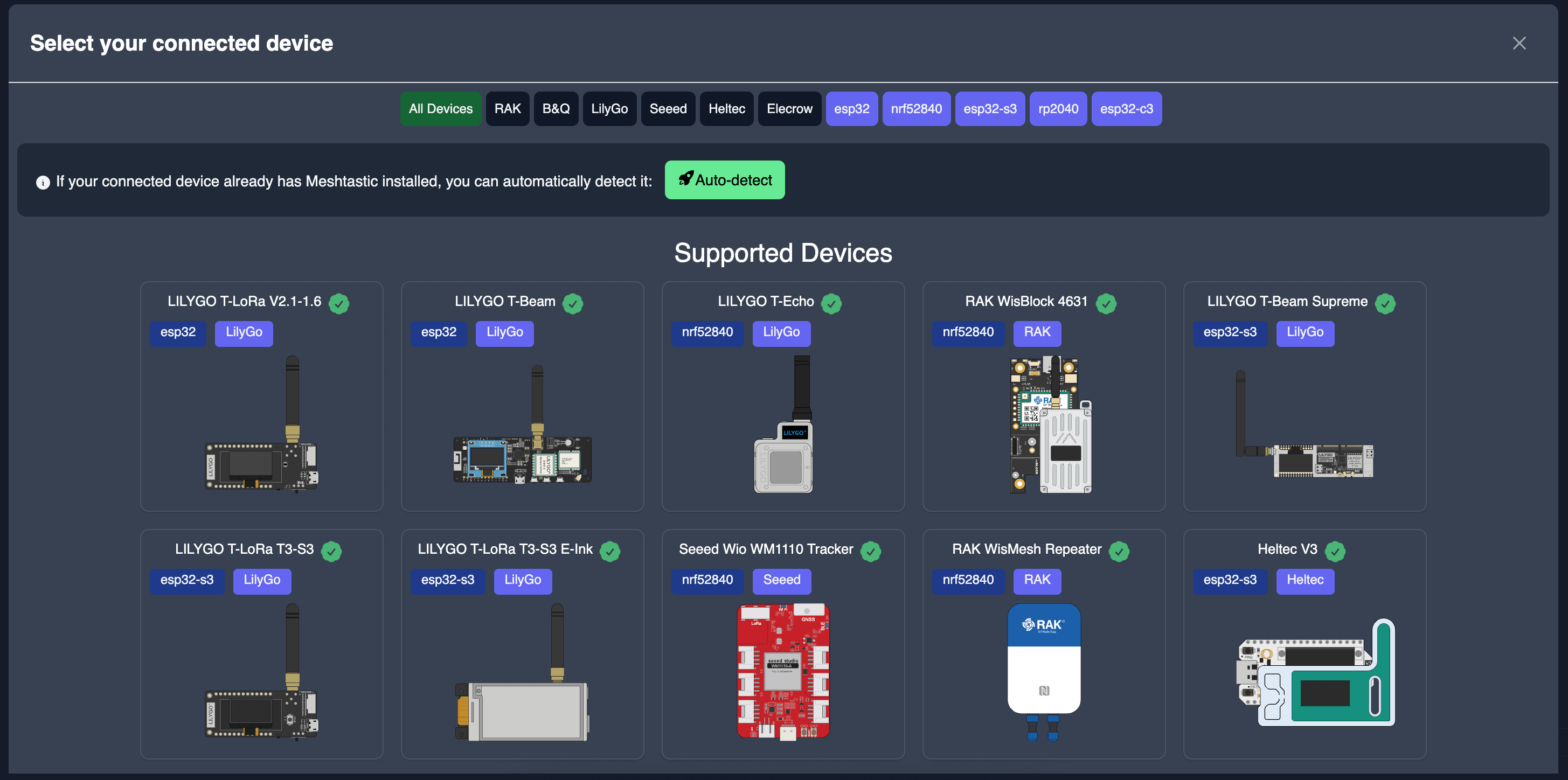Screen dimensions: 1568x780
Task: Click the info icon beside the auto-detect message
Action: [x=43, y=183]
